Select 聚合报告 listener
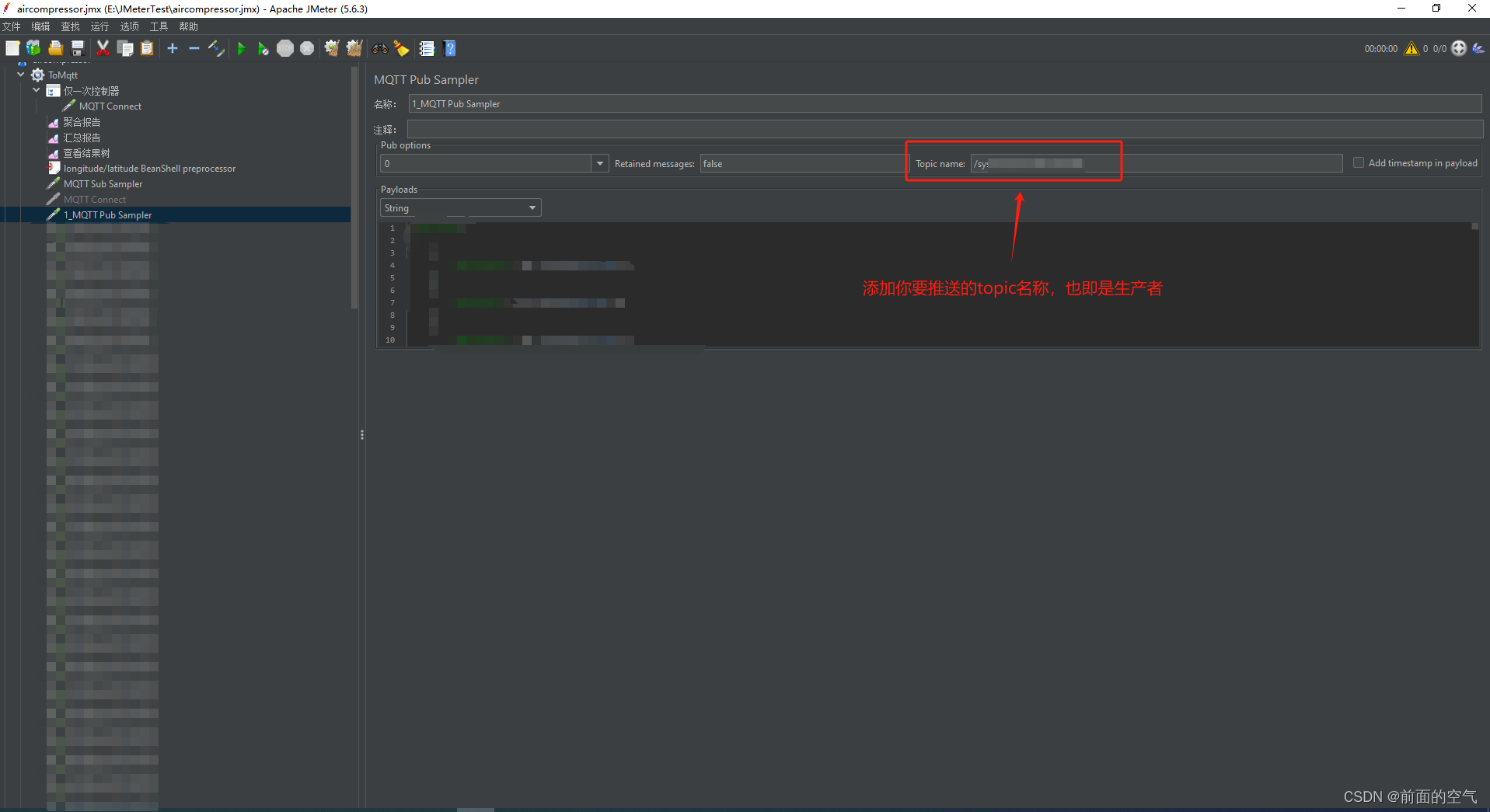 tap(82, 122)
